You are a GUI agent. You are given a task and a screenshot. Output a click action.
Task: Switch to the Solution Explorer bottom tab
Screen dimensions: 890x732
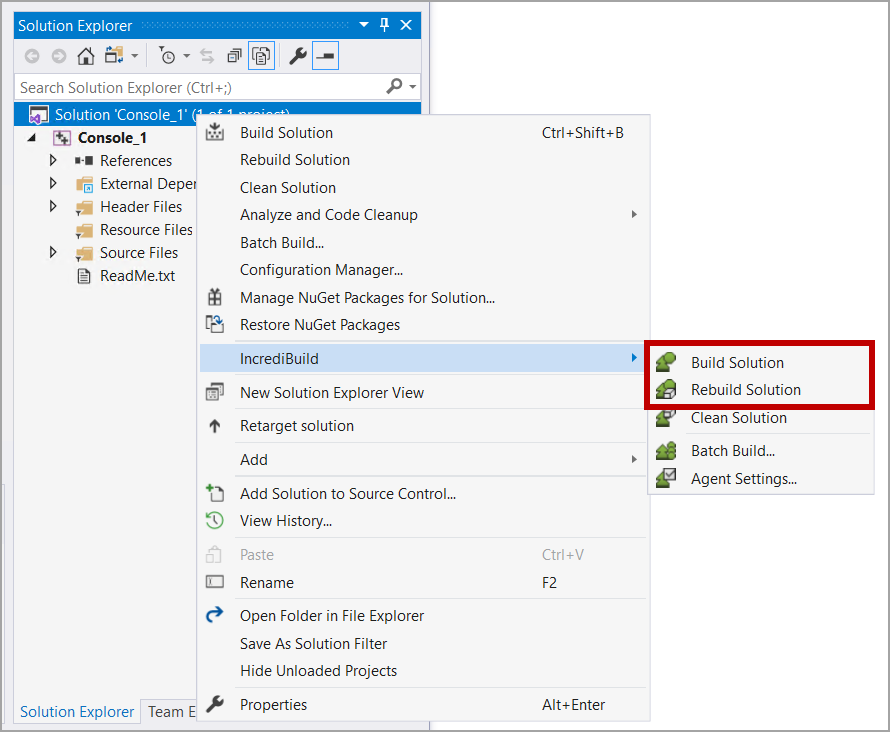(77, 712)
